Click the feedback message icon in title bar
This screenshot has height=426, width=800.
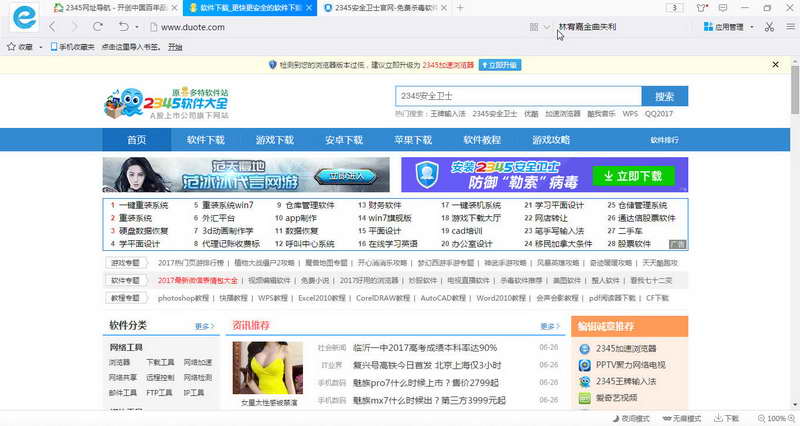(722, 8)
